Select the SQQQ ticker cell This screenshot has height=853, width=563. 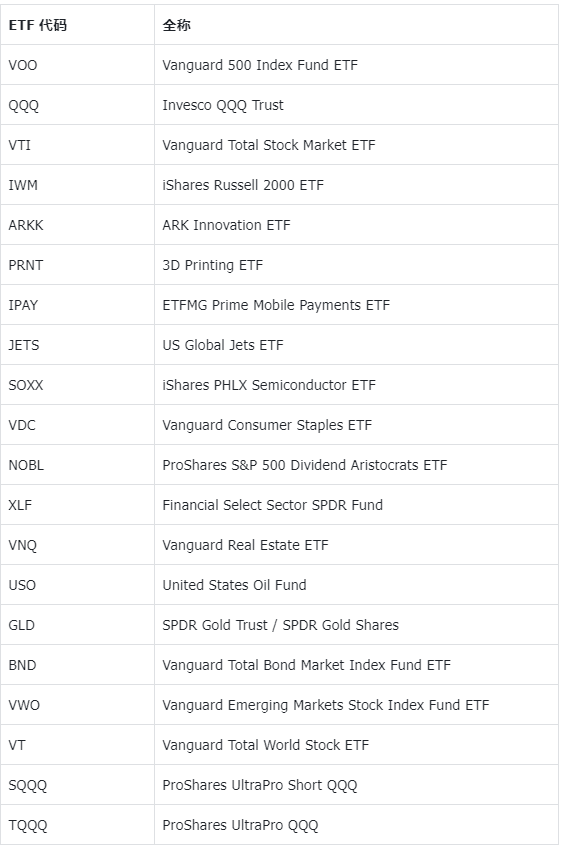(x=77, y=785)
